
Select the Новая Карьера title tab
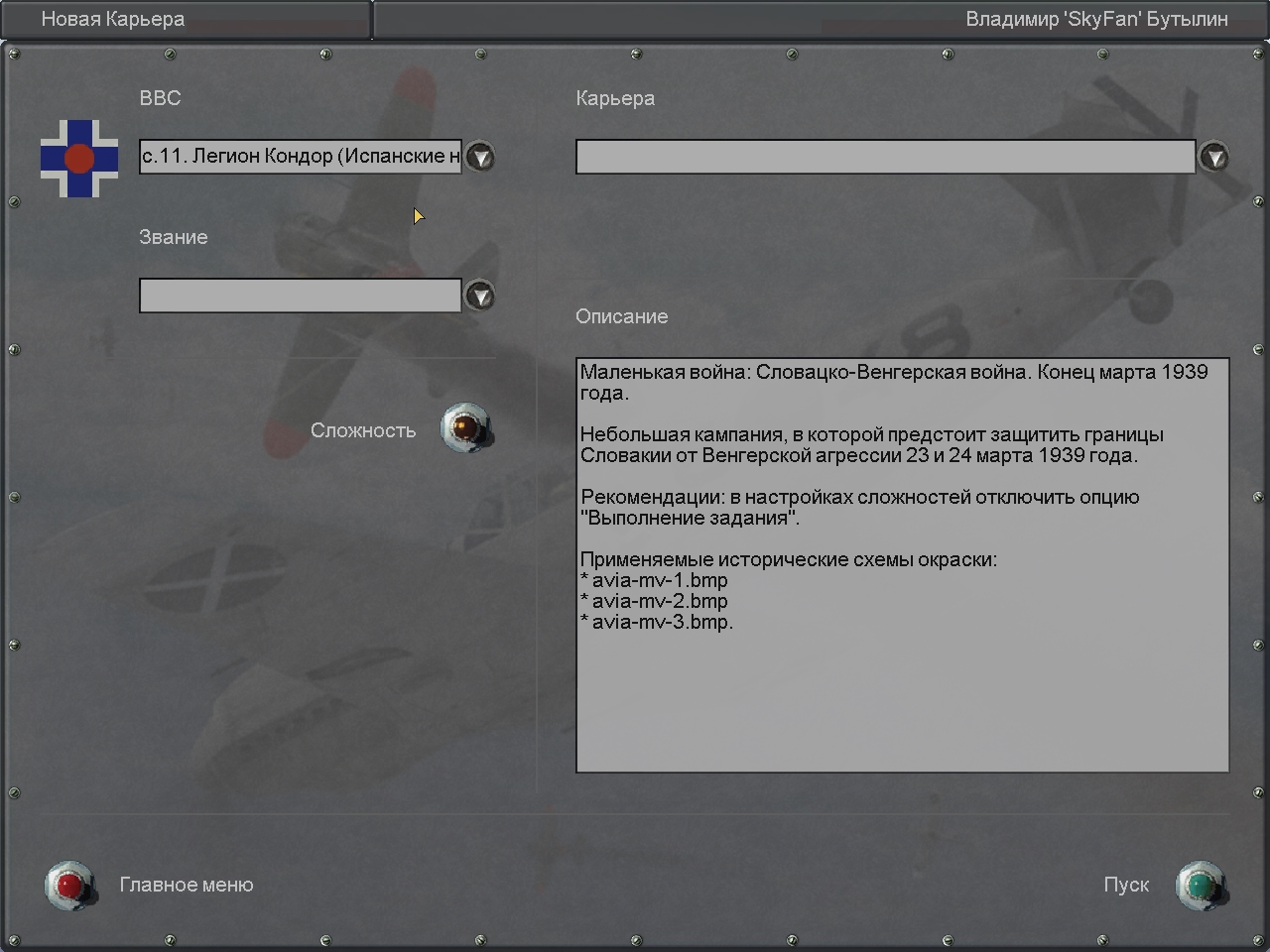coord(187,19)
